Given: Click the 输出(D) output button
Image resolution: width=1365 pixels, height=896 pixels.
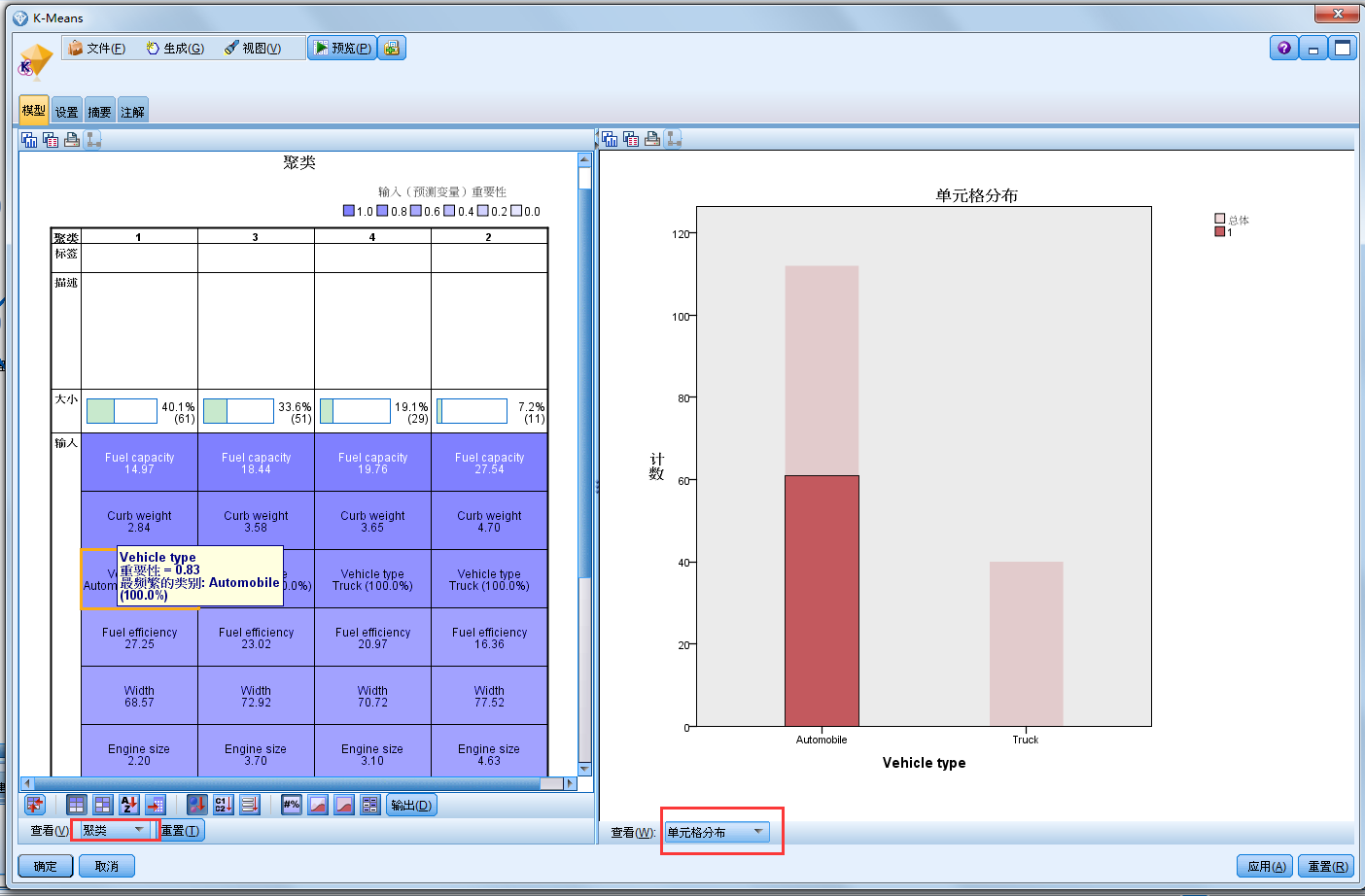Looking at the screenshot, I should 411,805.
